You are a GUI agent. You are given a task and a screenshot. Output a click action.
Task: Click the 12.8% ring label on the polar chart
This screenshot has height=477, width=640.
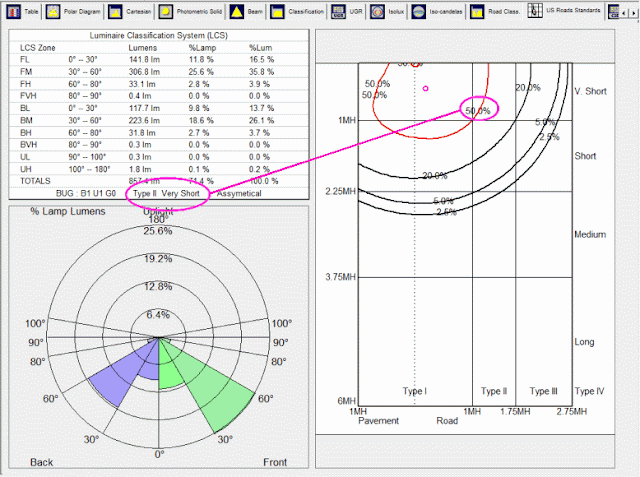158,287
